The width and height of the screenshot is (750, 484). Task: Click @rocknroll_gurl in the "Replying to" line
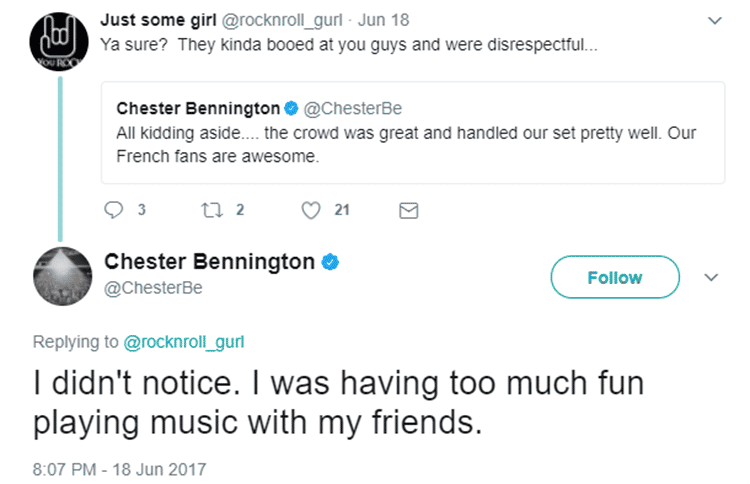(184, 342)
